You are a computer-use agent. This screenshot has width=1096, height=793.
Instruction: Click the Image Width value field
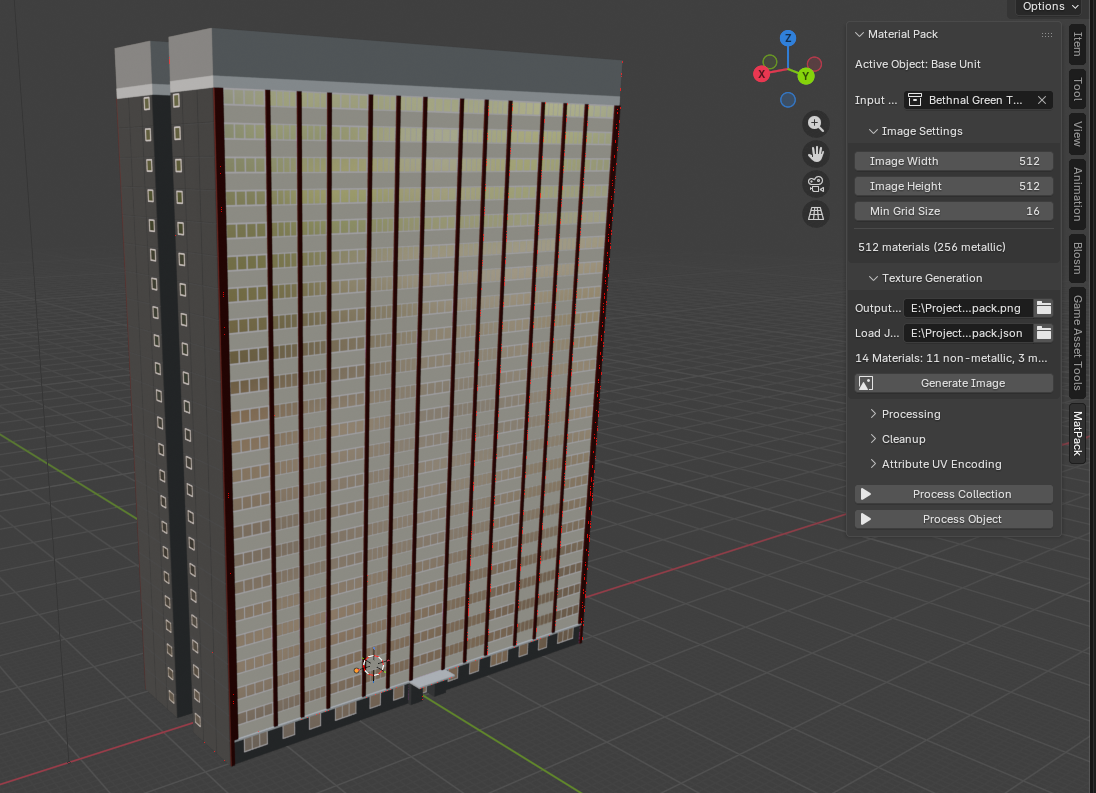click(953, 161)
